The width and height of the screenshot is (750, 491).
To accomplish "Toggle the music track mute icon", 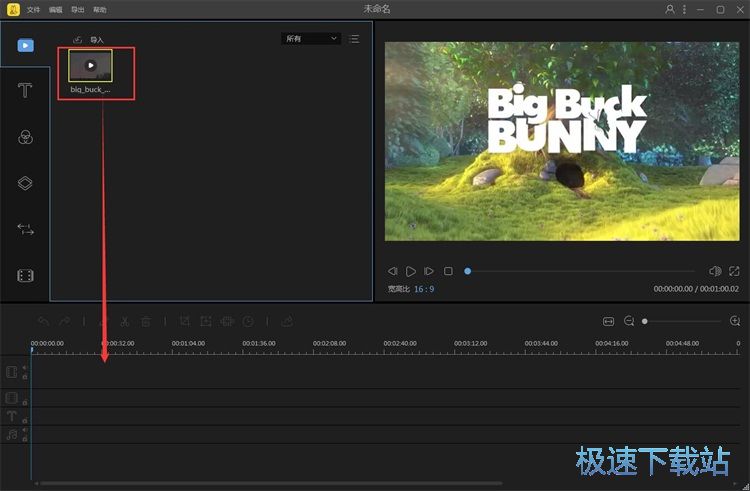I will click(x=25, y=430).
